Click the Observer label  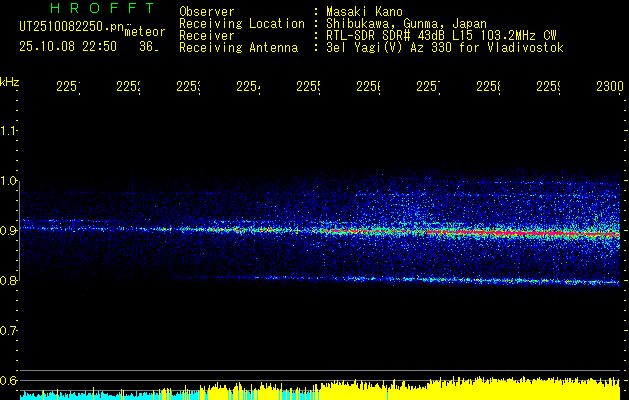coord(207,11)
